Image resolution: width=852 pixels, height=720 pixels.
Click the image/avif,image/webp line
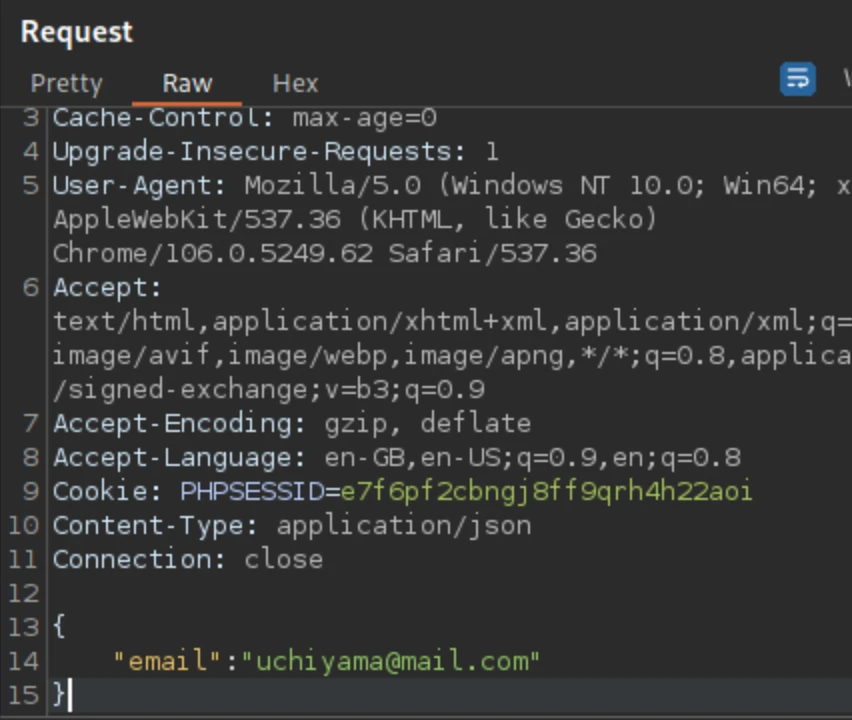click(452, 356)
